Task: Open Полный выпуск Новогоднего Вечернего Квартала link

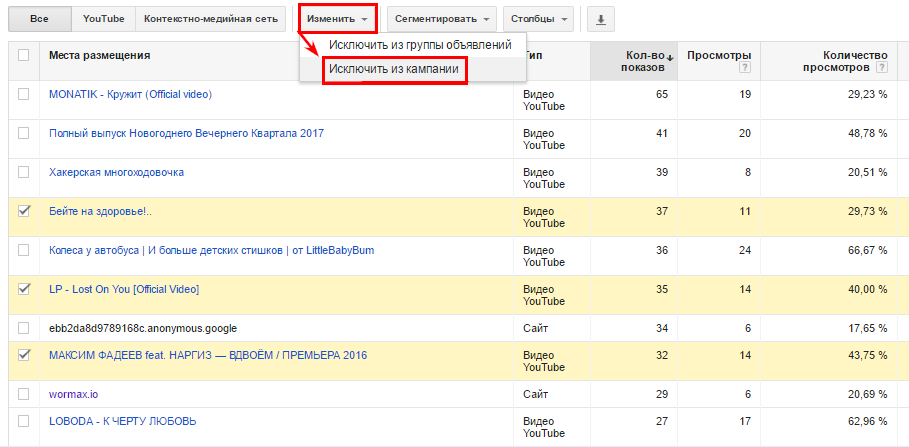Action: (x=187, y=133)
